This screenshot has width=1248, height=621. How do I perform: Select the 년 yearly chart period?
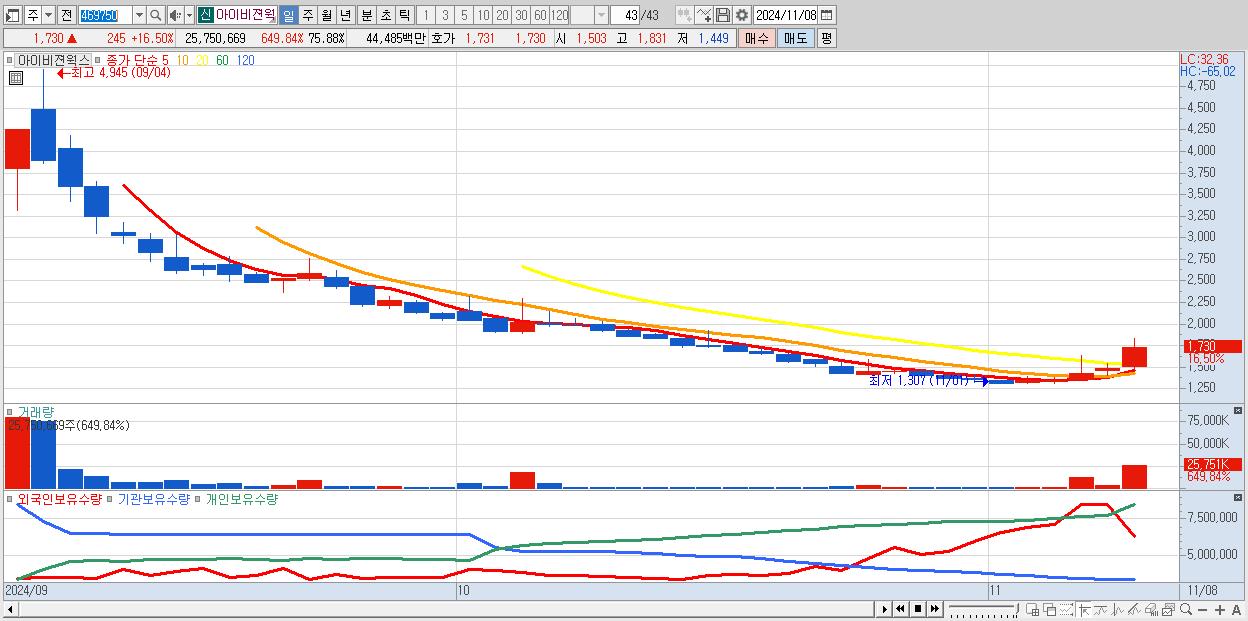point(345,15)
